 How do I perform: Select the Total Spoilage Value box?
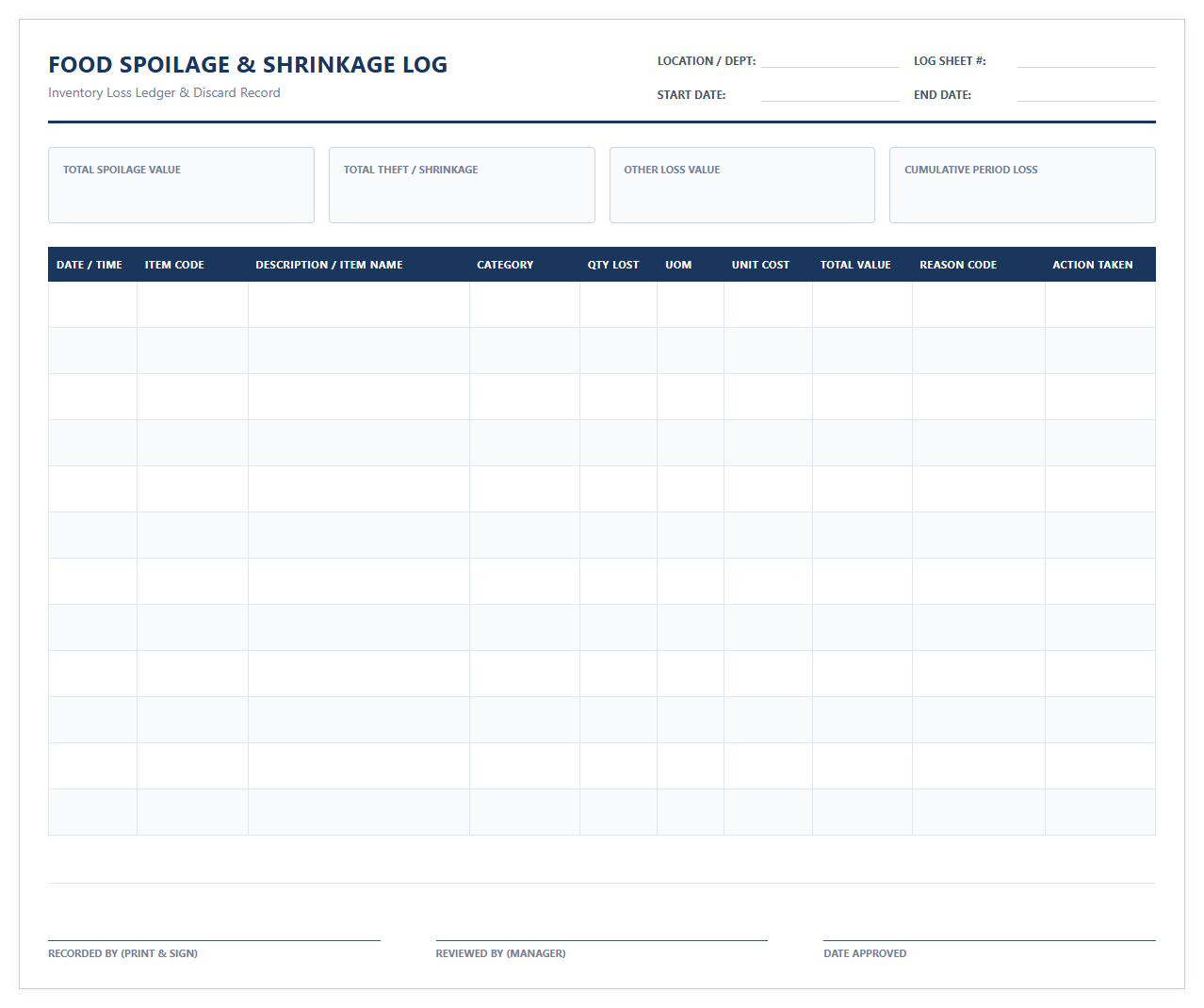click(x=181, y=185)
